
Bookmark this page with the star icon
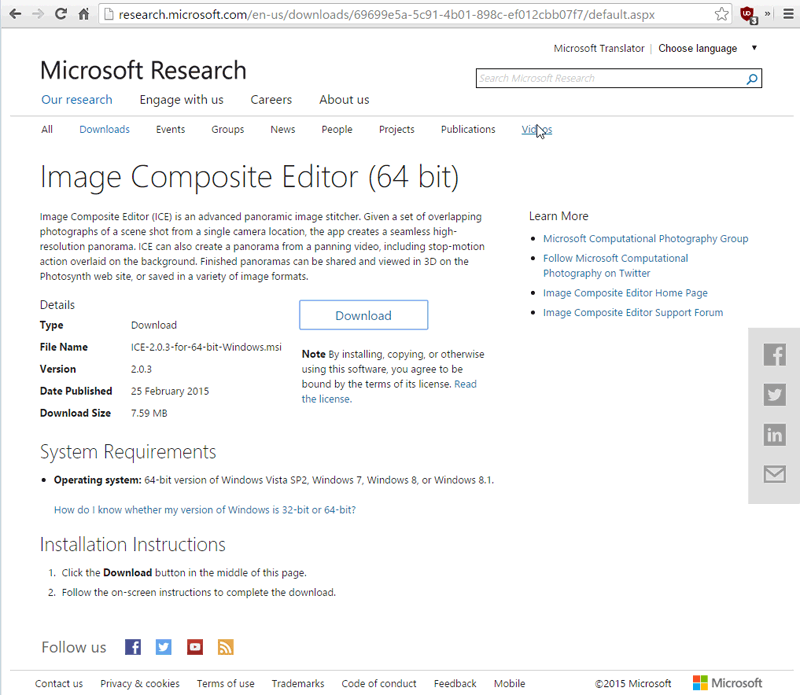721,14
